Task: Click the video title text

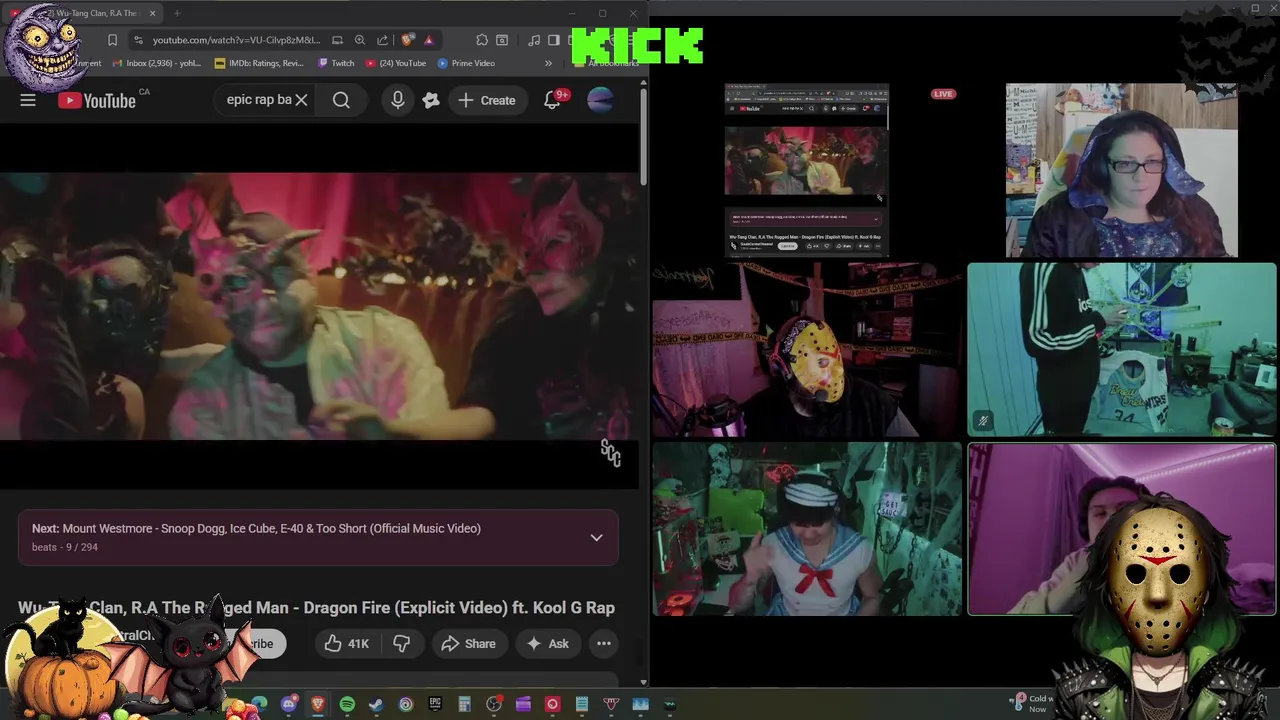Action: [x=316, y=608]
